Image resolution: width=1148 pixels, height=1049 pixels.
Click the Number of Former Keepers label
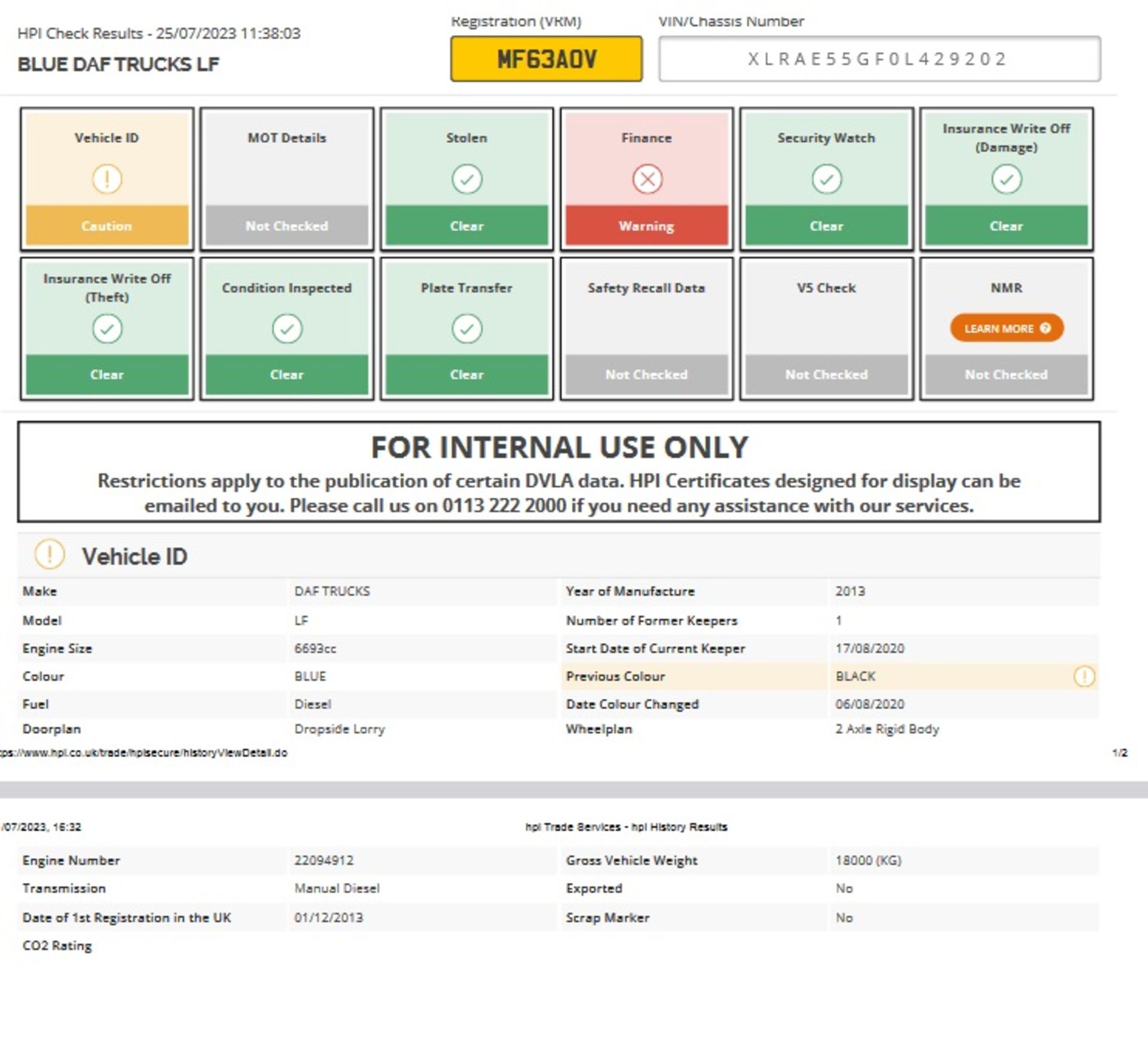pos(652,621)
